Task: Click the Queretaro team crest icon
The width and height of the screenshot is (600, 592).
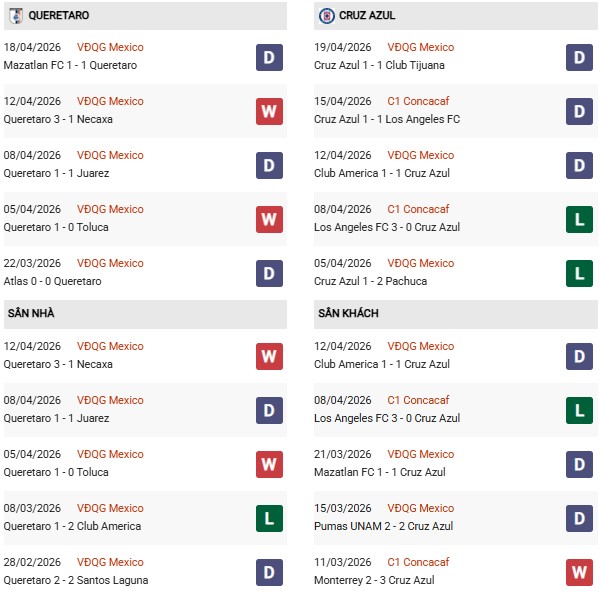Action: point(16,16)
